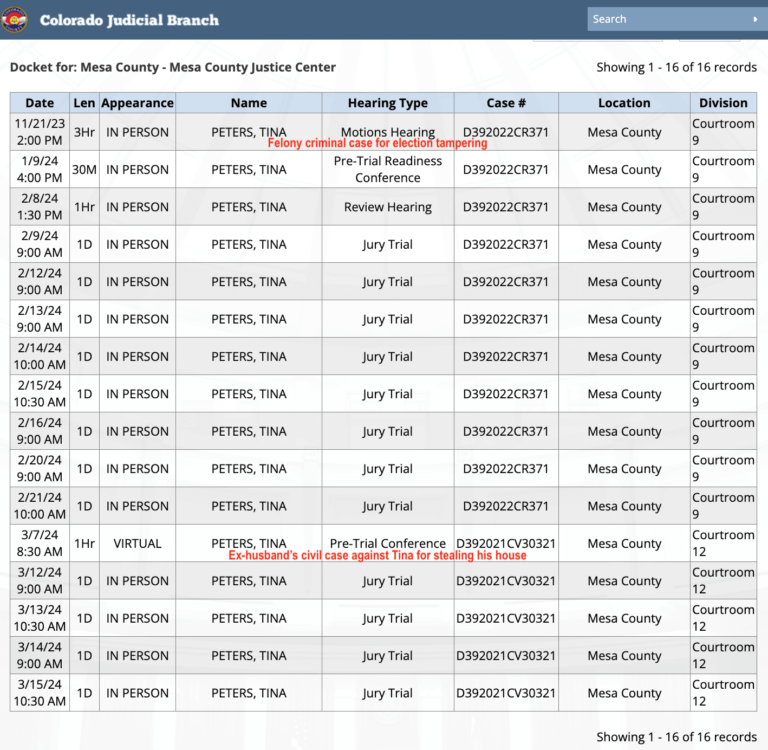The height and width of the screenshot is (750, 768).
Task: Click the 30M length cell
Action: (x=84, y=169)
